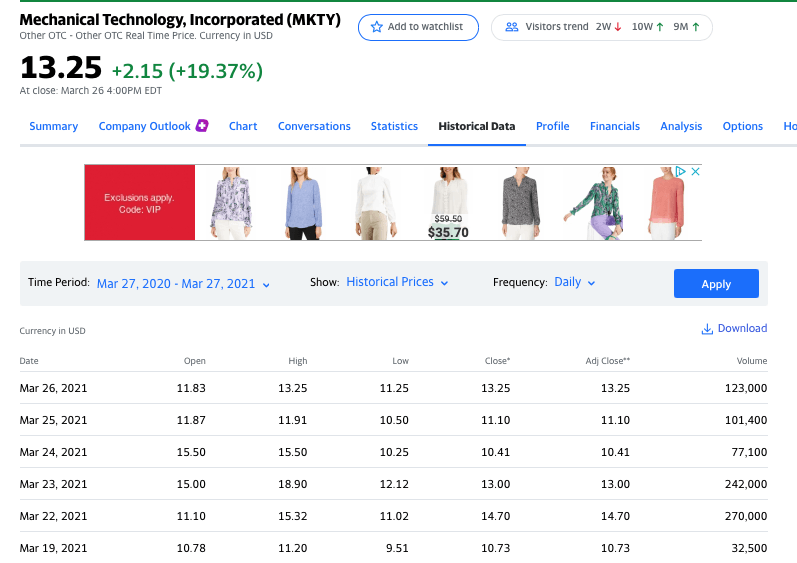
Task: Click the Mar 26, 2021 date cell
Action: coord(53,388)
